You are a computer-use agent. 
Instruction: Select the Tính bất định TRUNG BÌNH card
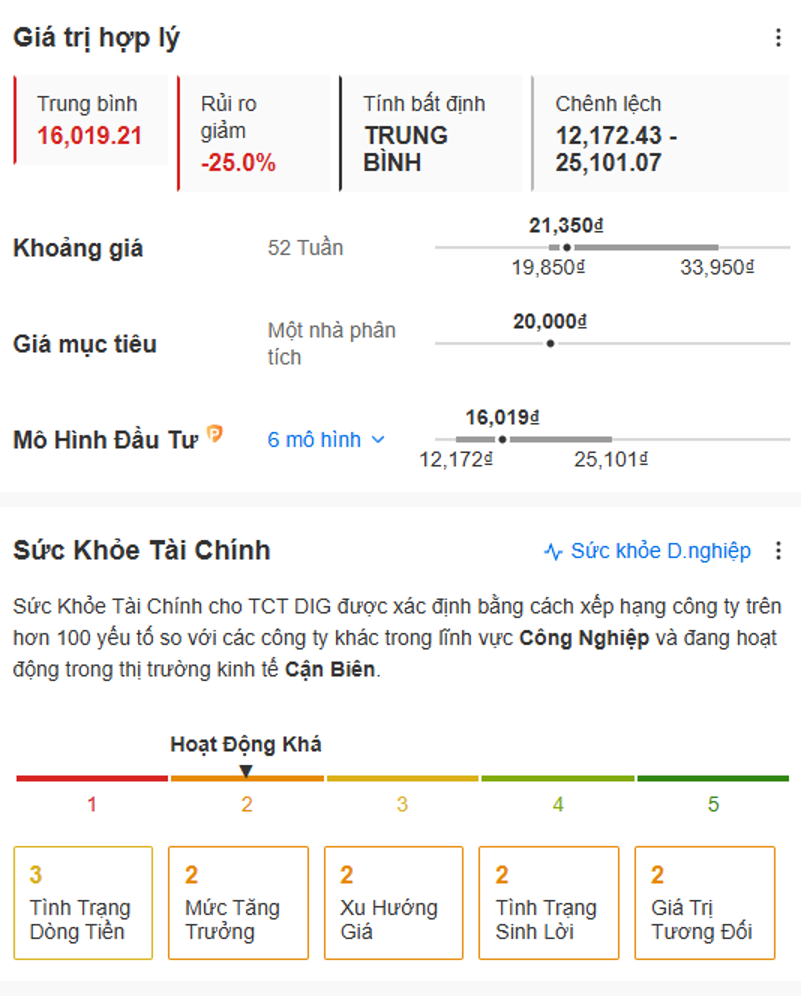coord(431,133)
